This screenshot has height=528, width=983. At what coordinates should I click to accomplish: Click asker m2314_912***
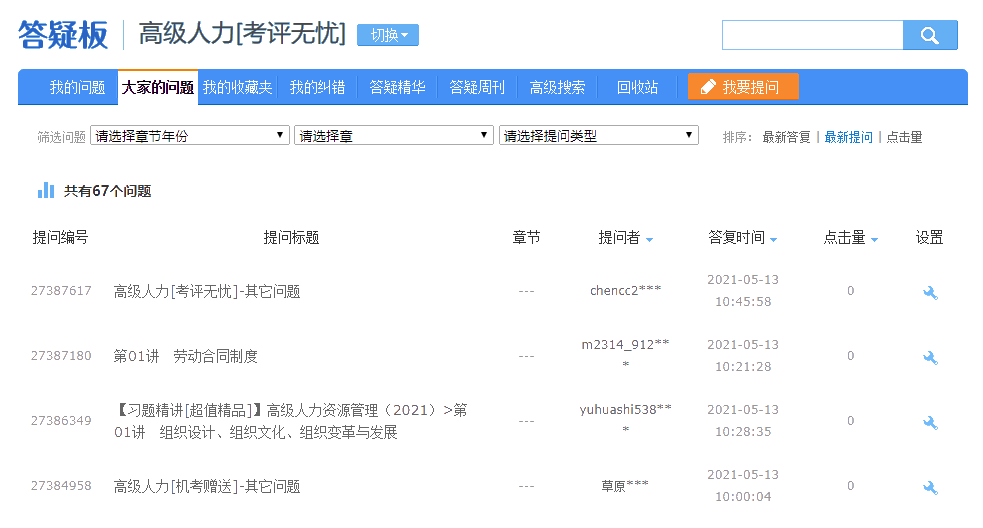[626, 354]
